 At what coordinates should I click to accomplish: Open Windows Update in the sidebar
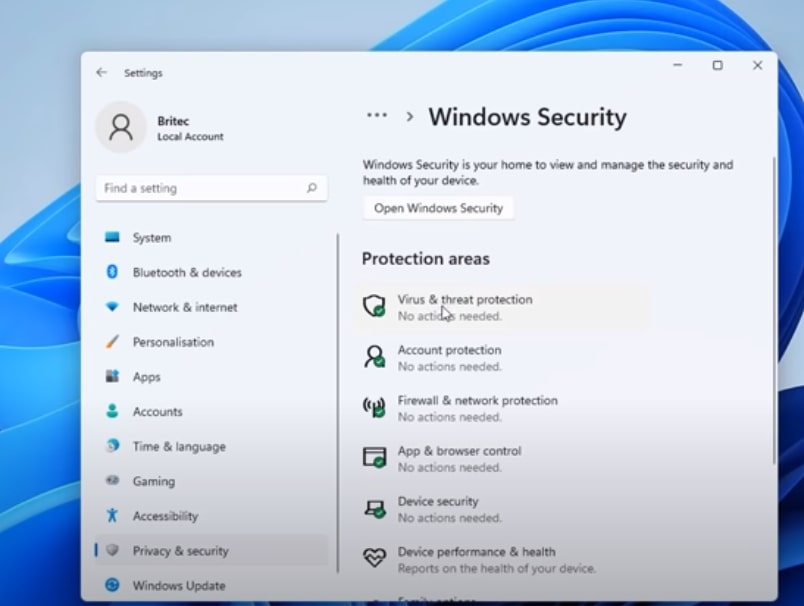179,585
